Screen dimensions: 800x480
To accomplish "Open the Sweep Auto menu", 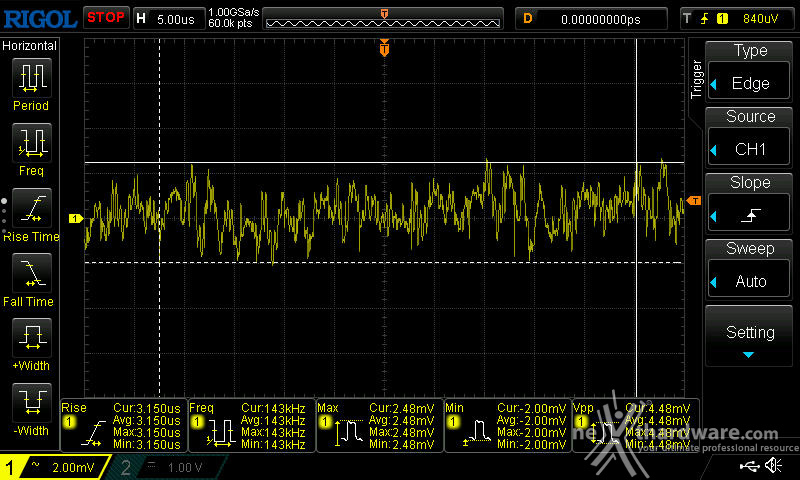I will 749,281.
